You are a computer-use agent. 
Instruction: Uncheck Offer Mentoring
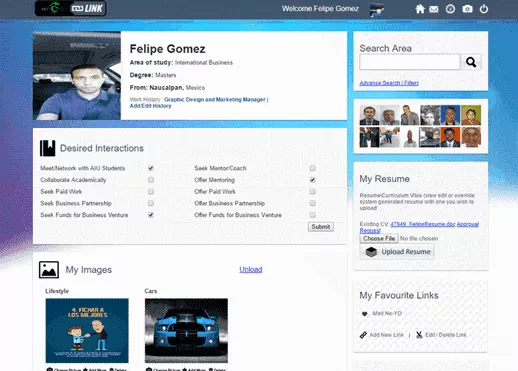pyautogui.click(x=312, y=180)
